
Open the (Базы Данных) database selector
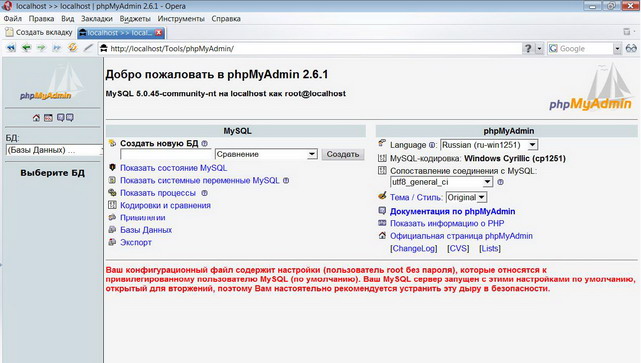tap(54, 150)
